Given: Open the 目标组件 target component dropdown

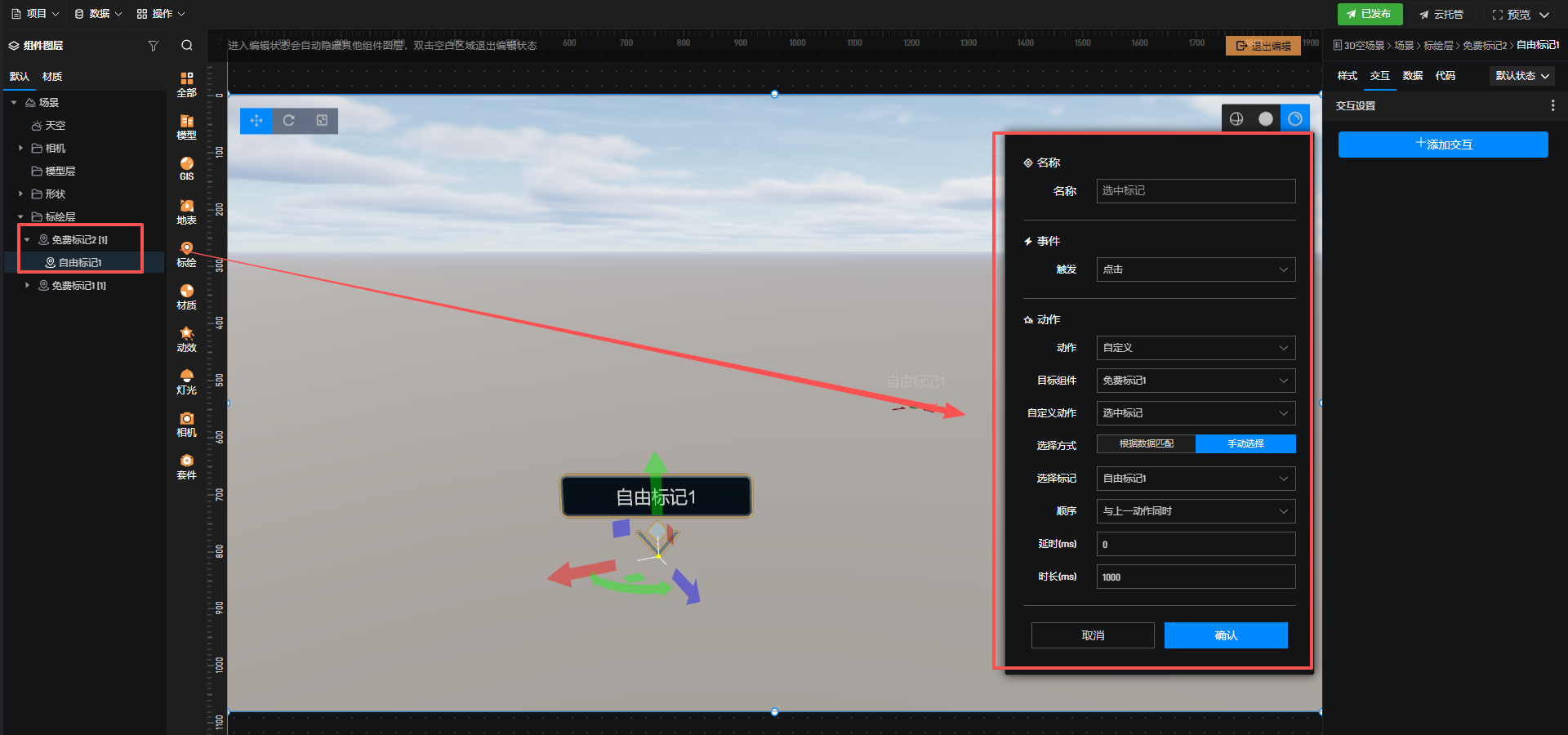Looking at the screenshot, I should [1196, 381].
